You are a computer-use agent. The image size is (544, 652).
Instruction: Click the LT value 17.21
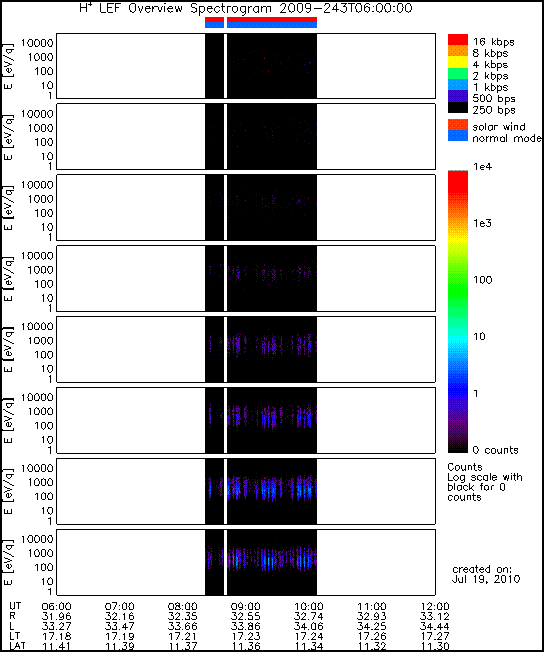[182, 637]
